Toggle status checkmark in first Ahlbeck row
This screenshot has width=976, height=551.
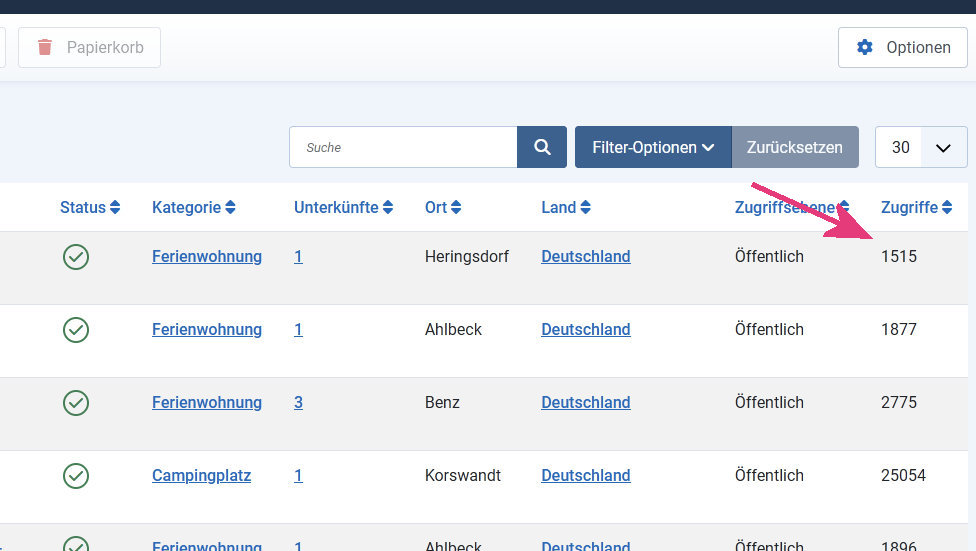pos(76,330)
